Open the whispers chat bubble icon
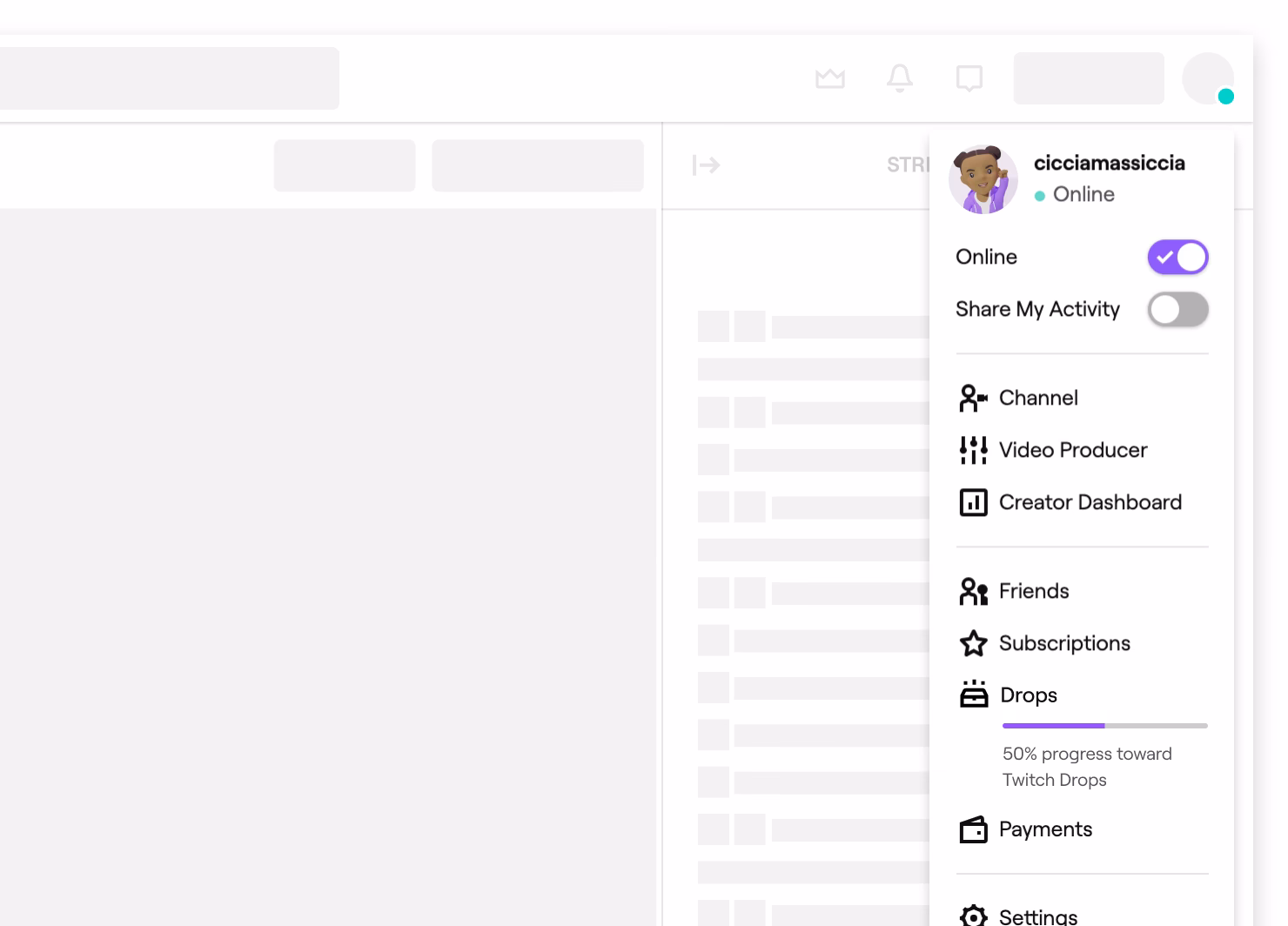The width and height of the screenshot is (1288, 926). pos(969,78)
